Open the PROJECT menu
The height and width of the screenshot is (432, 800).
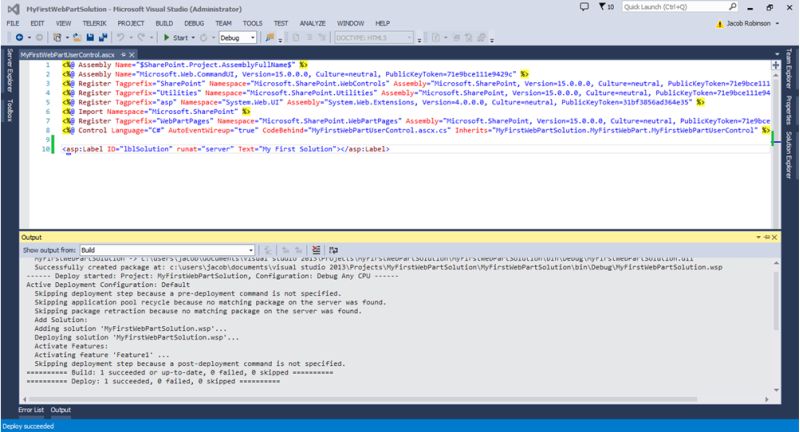point(131,23)
